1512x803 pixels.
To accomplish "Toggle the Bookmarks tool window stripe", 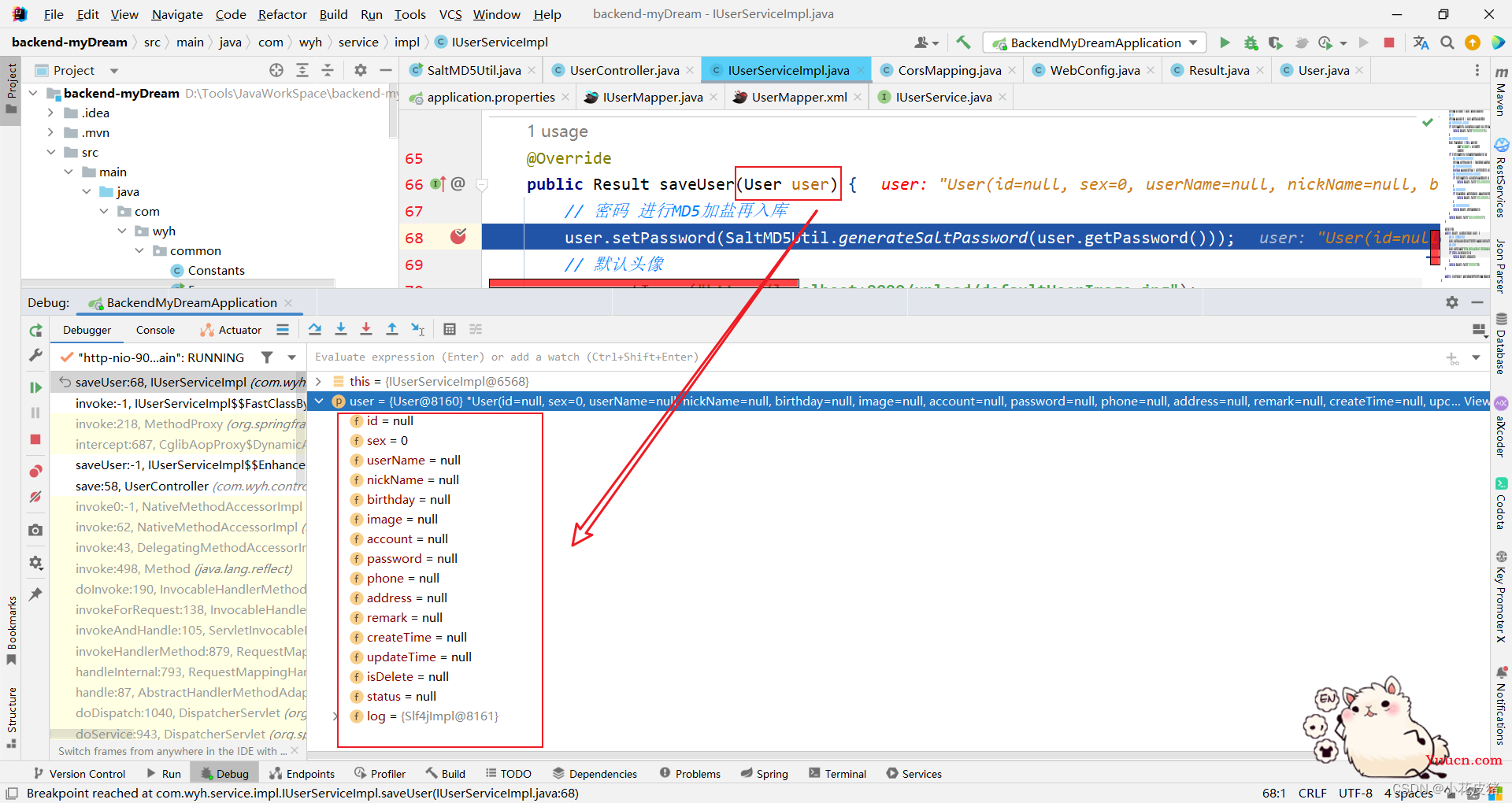I will coord(11,630).
